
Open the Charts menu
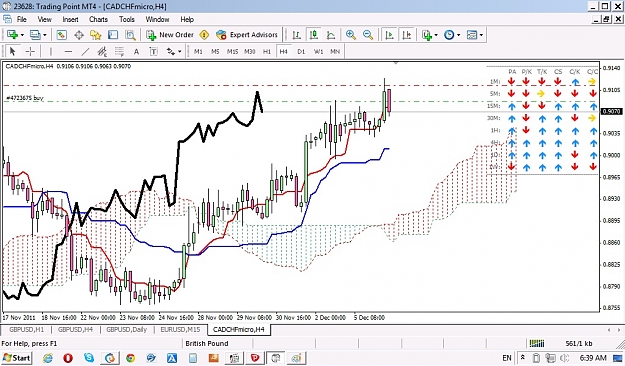coord(98,19)
